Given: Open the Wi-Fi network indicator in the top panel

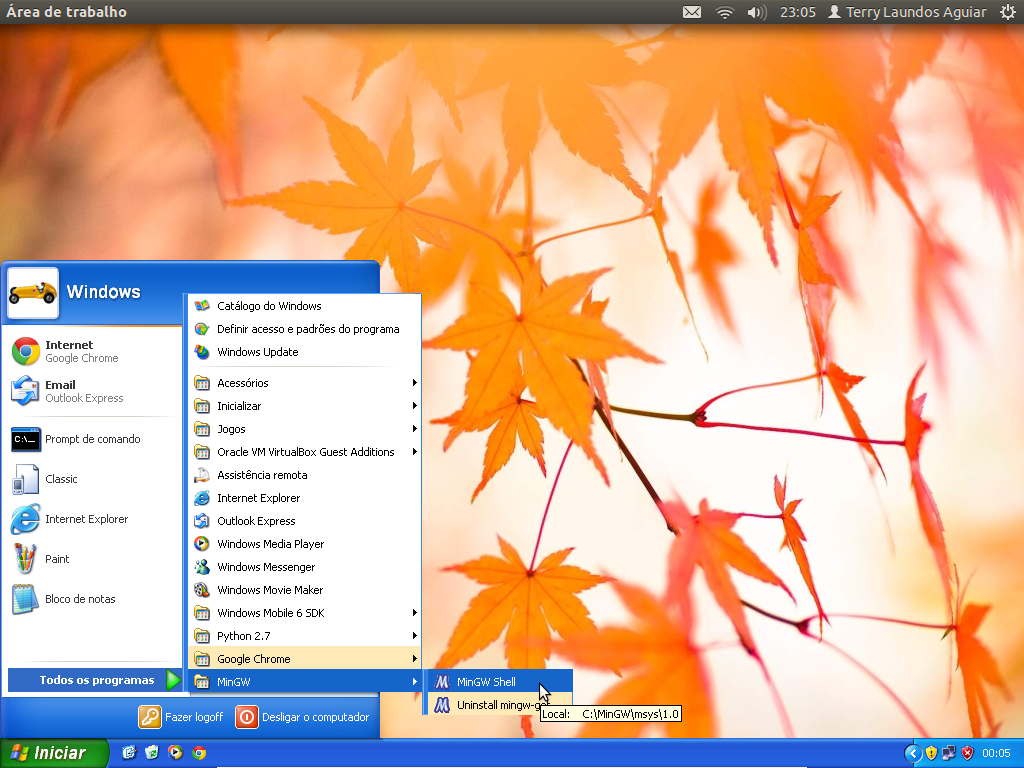Looking at the screenshot, I should click(724, 12).
